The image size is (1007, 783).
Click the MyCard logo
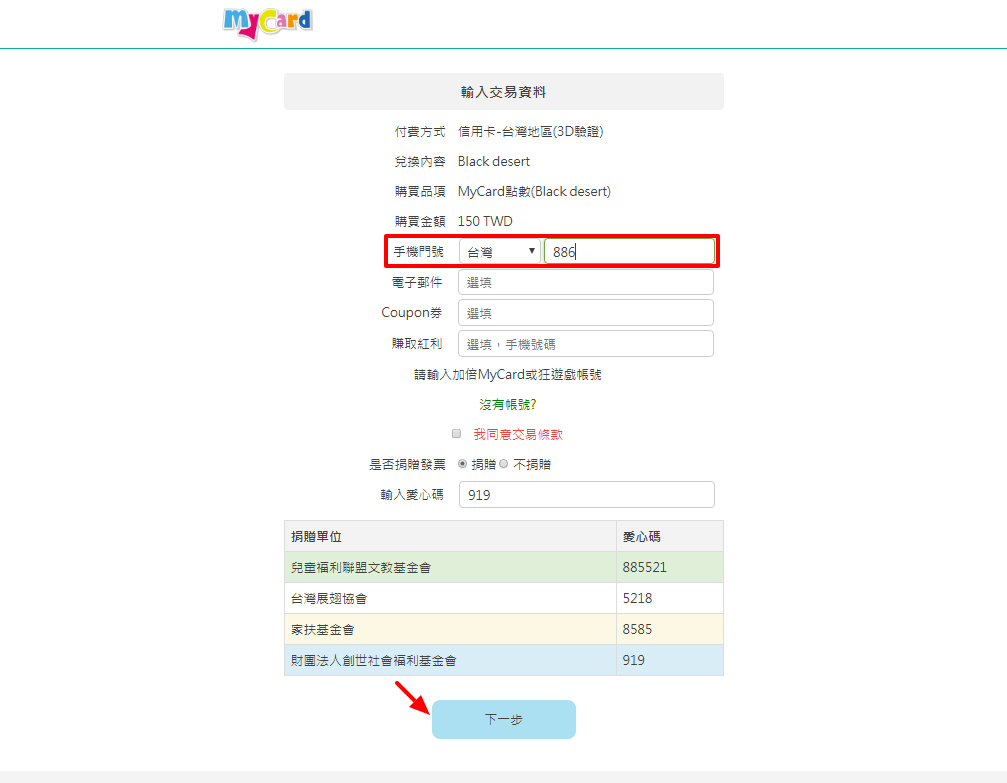267,21
